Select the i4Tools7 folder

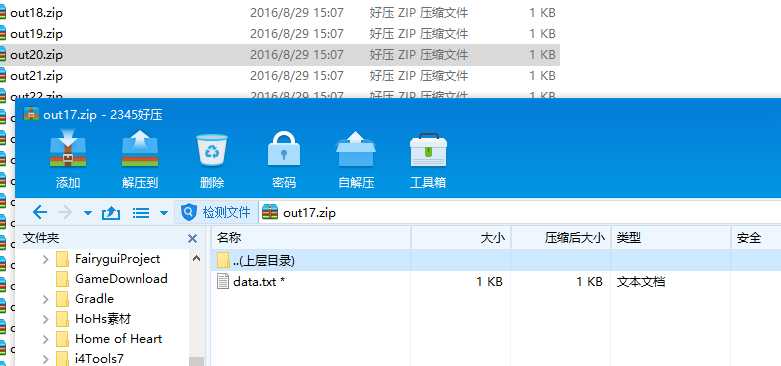coord(99,359)
